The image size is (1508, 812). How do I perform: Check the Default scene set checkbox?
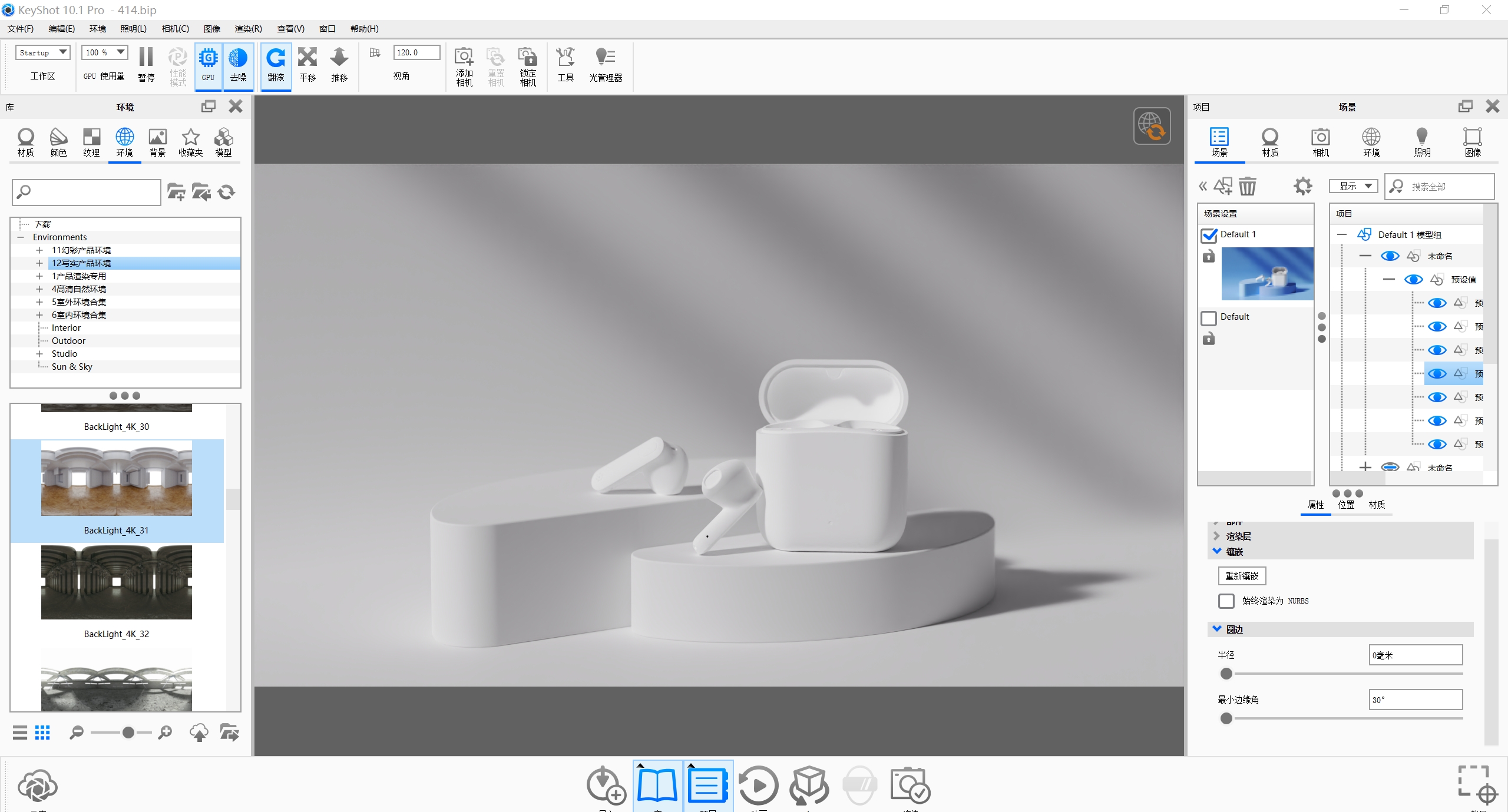click(x=1209, y=318)
